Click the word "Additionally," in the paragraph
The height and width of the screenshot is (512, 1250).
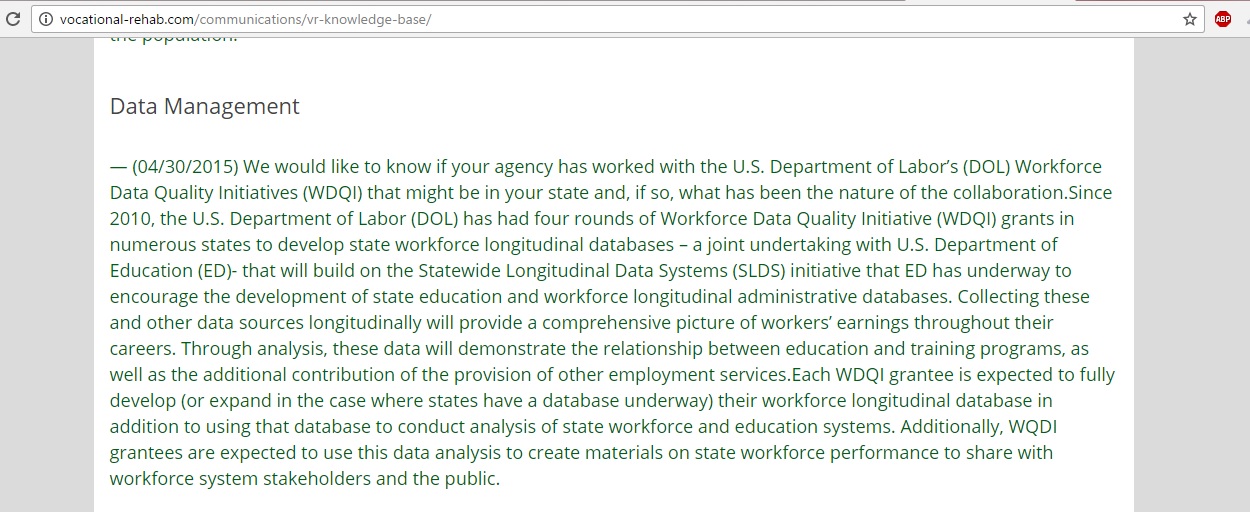coord(950,427)
